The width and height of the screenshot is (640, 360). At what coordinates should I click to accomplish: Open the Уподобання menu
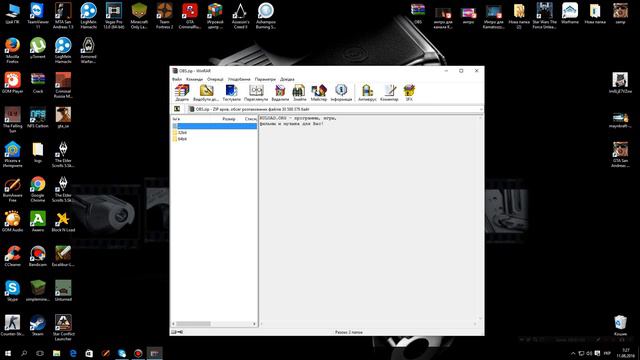tap(239, 79)
